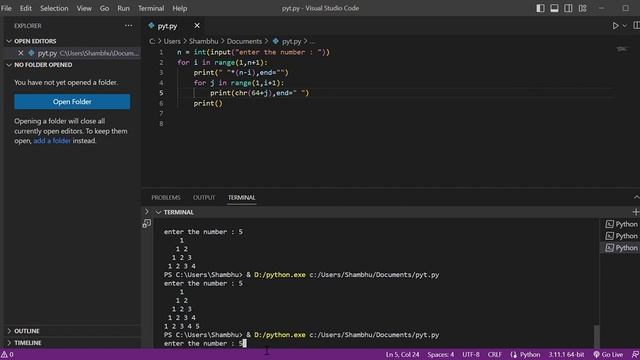Select the pyt.py editor tab
Screen dimensions: 640x360
(167, 26)
